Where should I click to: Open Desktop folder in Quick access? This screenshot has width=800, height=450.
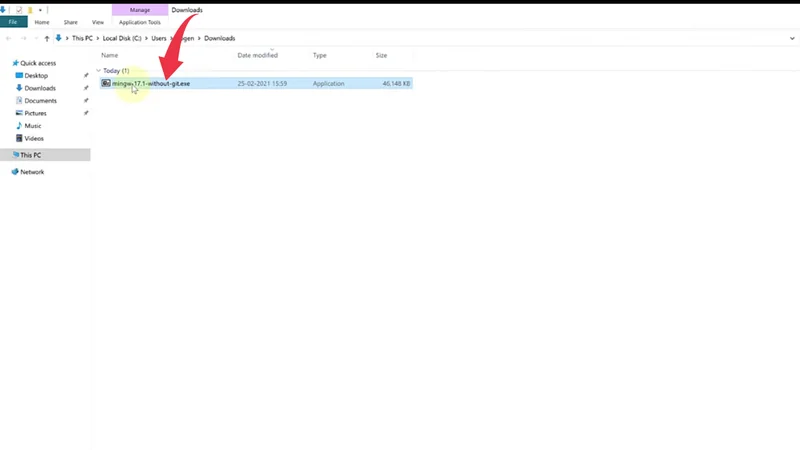pyautogui.click(x=36, y=75)
